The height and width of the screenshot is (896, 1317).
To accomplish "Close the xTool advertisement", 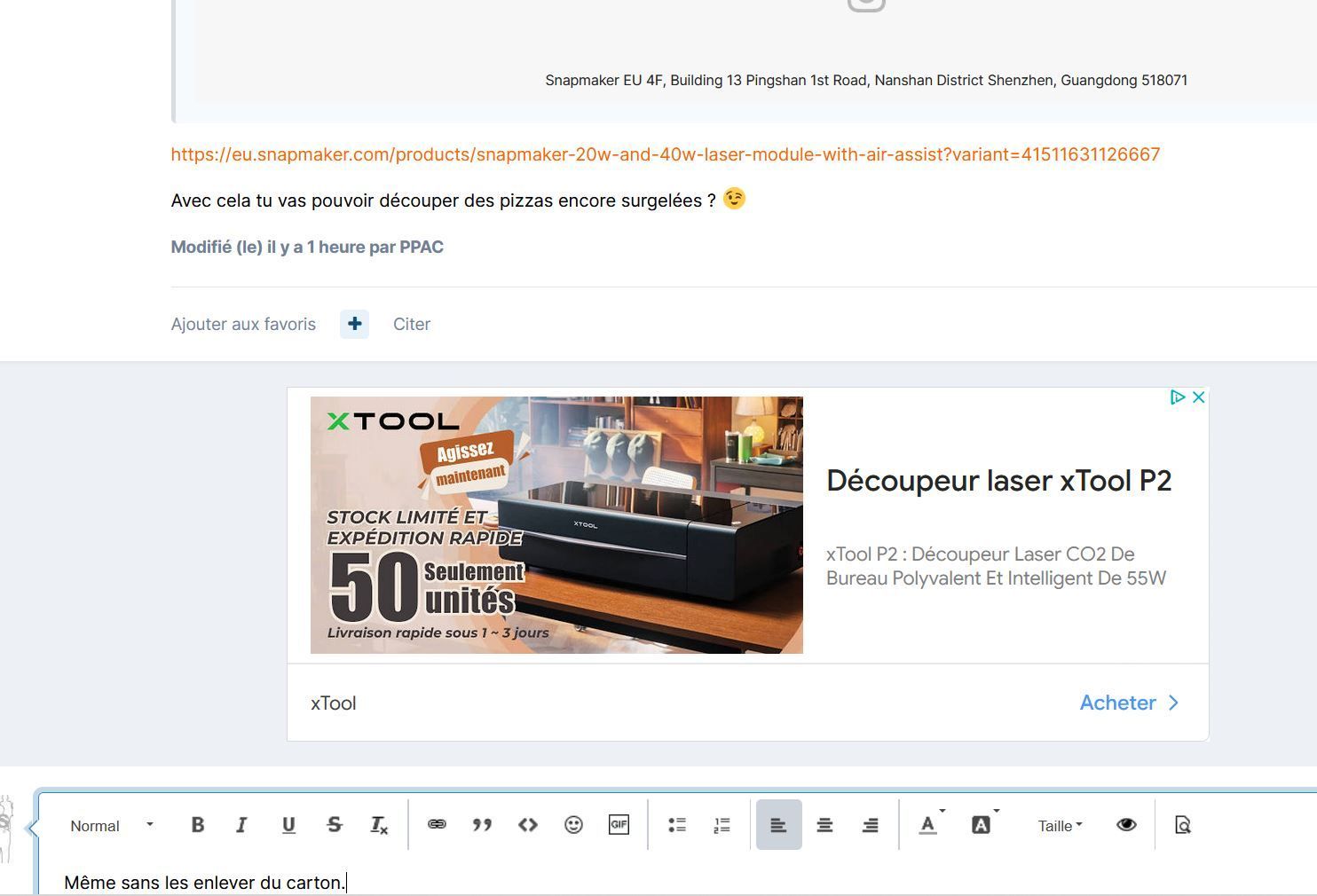I will point(1198,397).
